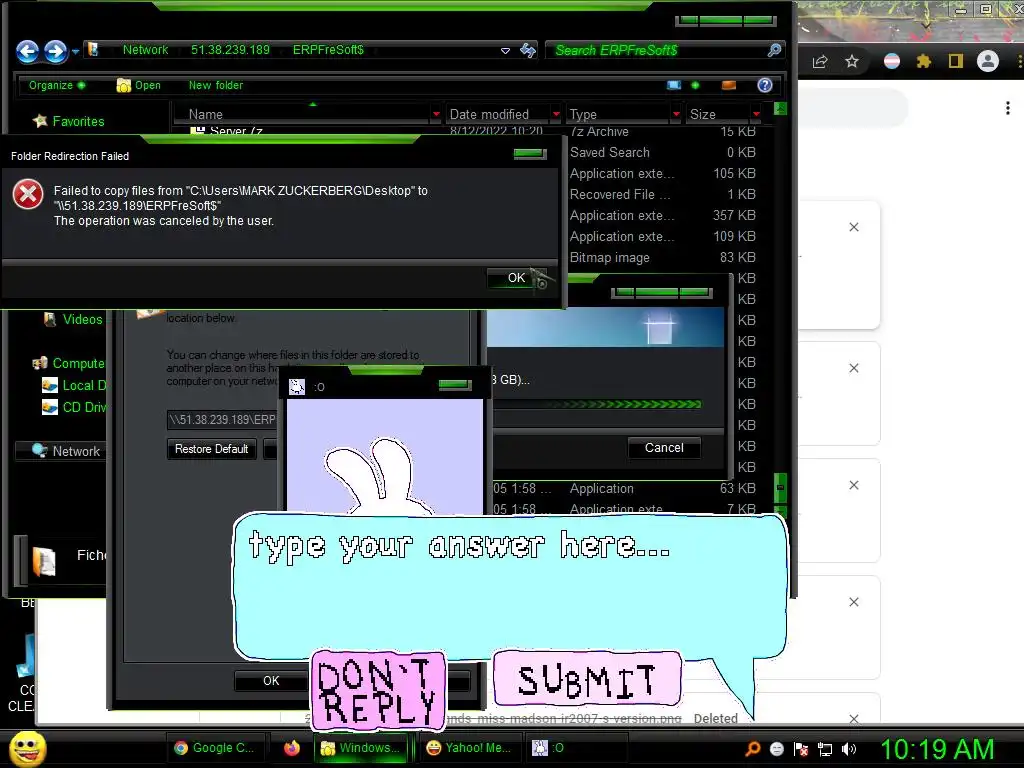Open Chrome share page icon
Image resolution: width=1024 pixels, height=768 pixels.
pyautogui.click(x=820, y=61)
